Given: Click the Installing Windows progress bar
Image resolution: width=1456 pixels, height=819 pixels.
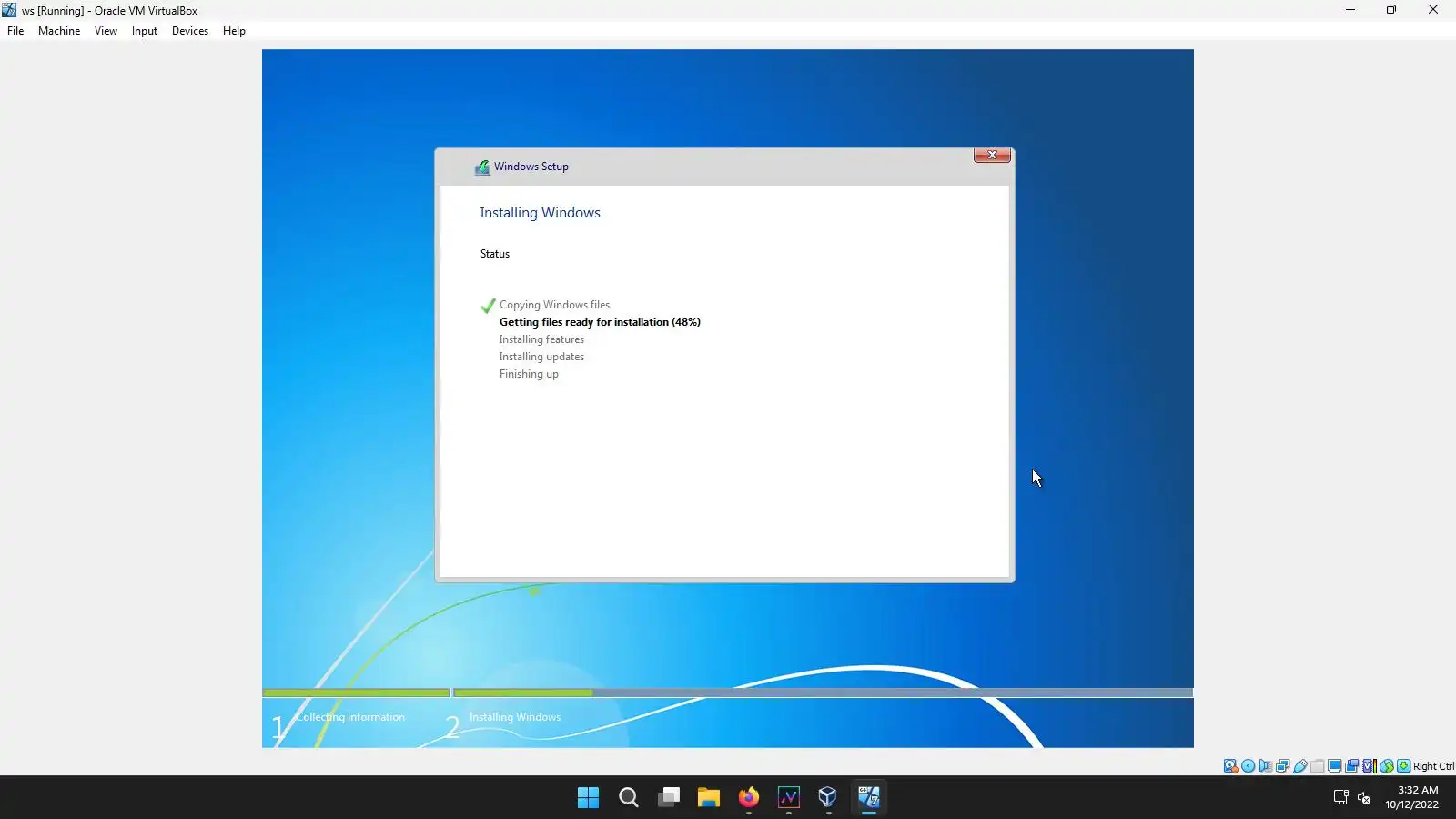Looking at the screenshot, I should point(824,693).
